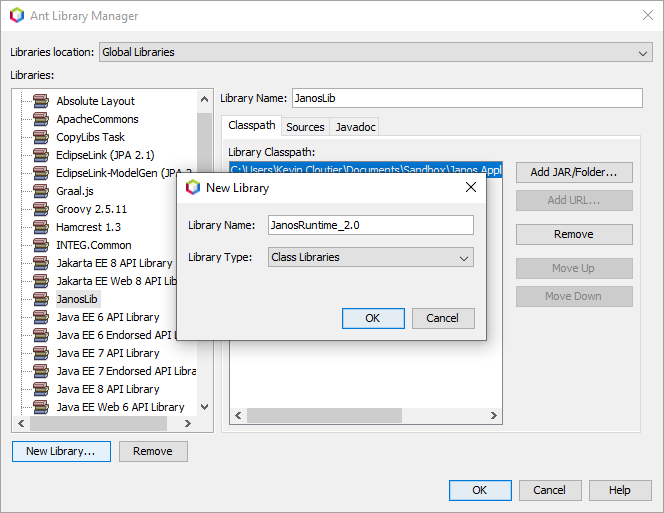Click the classpath horizontal scrollbar thumb
The height and width of the screenshot is (513, 664).
coord(324,416)
